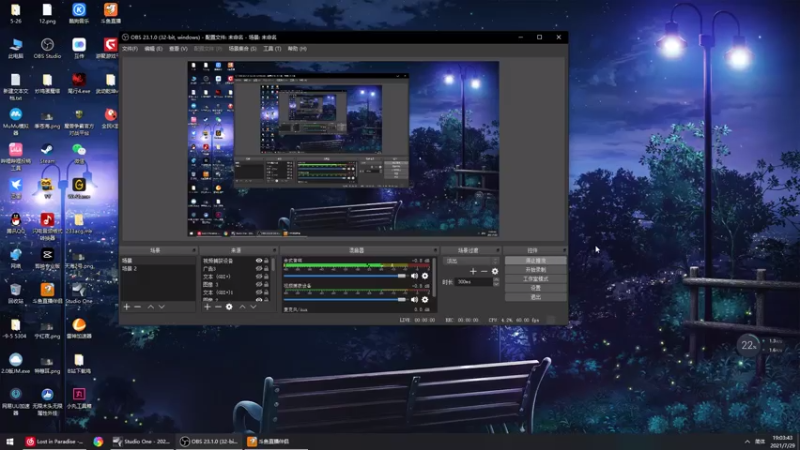The height and width of the screenshot is (450, 800).
Task: Toggle lock of third source row
Action: (x=266, y=277)
